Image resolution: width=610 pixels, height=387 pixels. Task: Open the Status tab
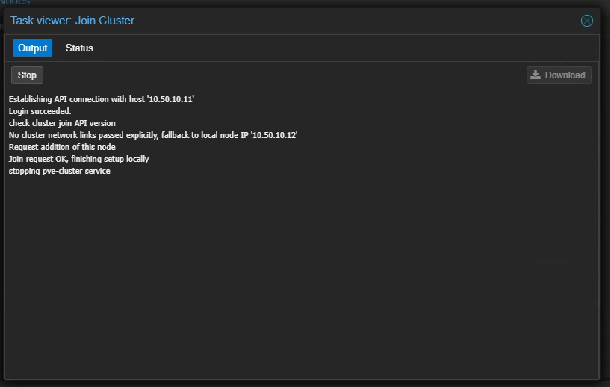(x=79, y=48)
